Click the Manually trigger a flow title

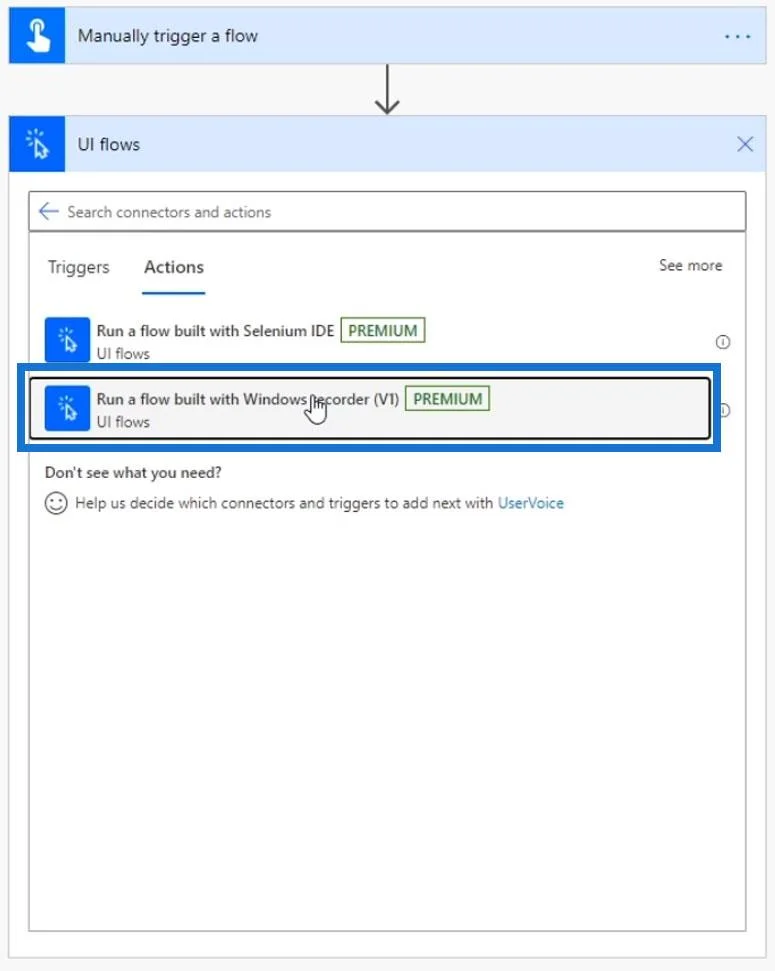point(167,36)
